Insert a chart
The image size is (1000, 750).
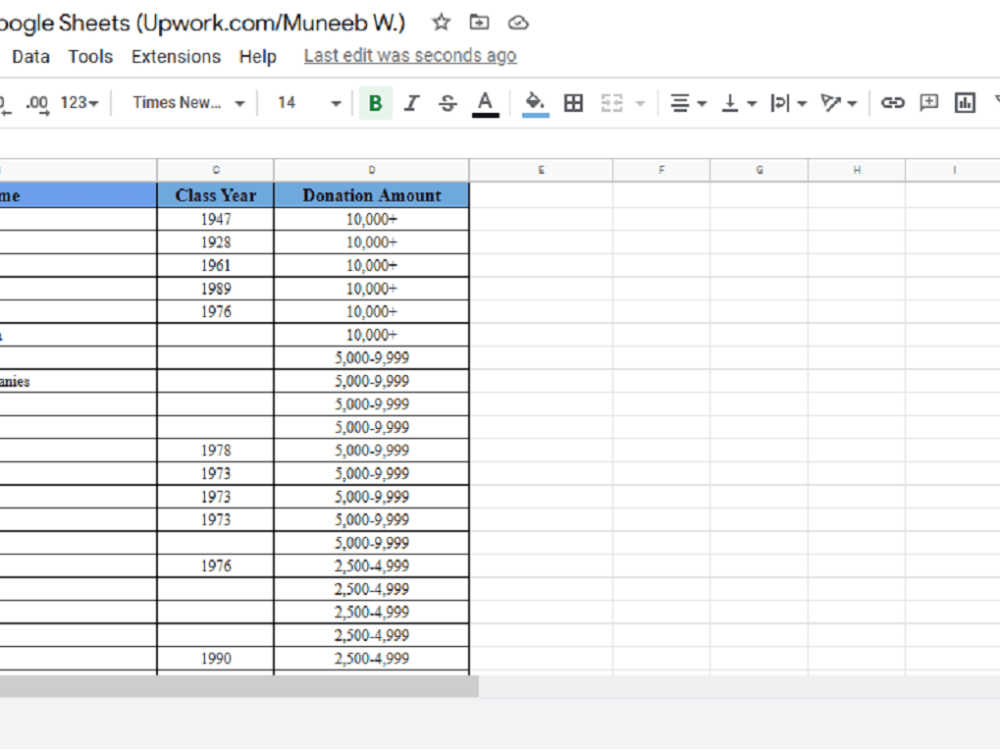click(x=966, y=102)
